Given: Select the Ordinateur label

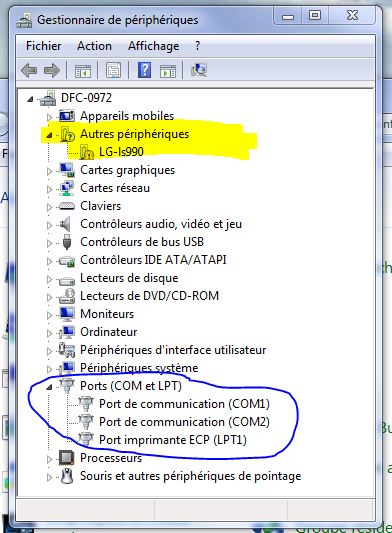Looking at the screenshot, I should (108, 332).
